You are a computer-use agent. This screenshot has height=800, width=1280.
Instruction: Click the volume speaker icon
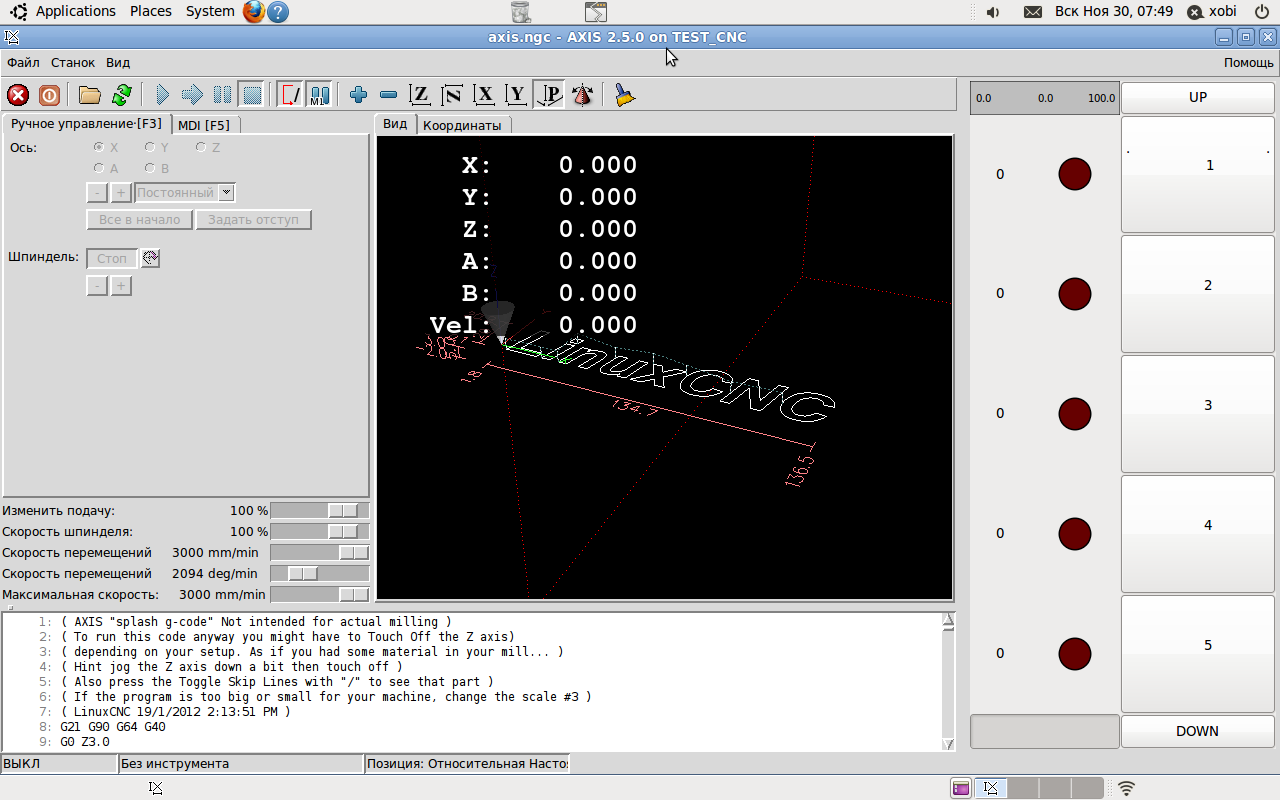[993, 12]
